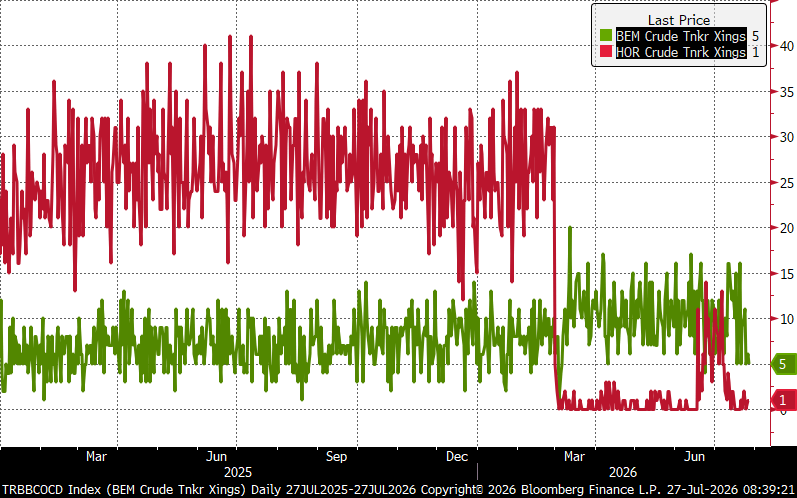This screenshot has width=797, height=498.
Task: Click the red last-price tag showing 1
Action: [x=784, y=400]
